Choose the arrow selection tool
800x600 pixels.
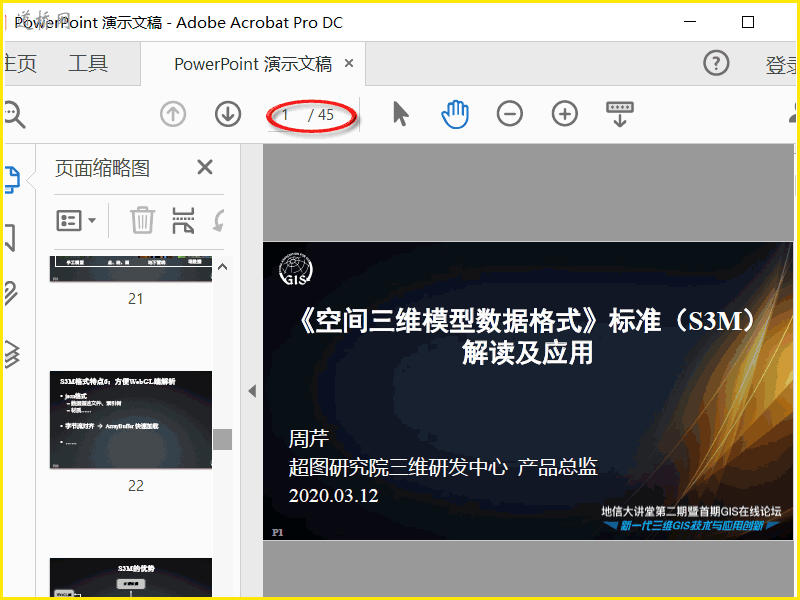point(401,114)
